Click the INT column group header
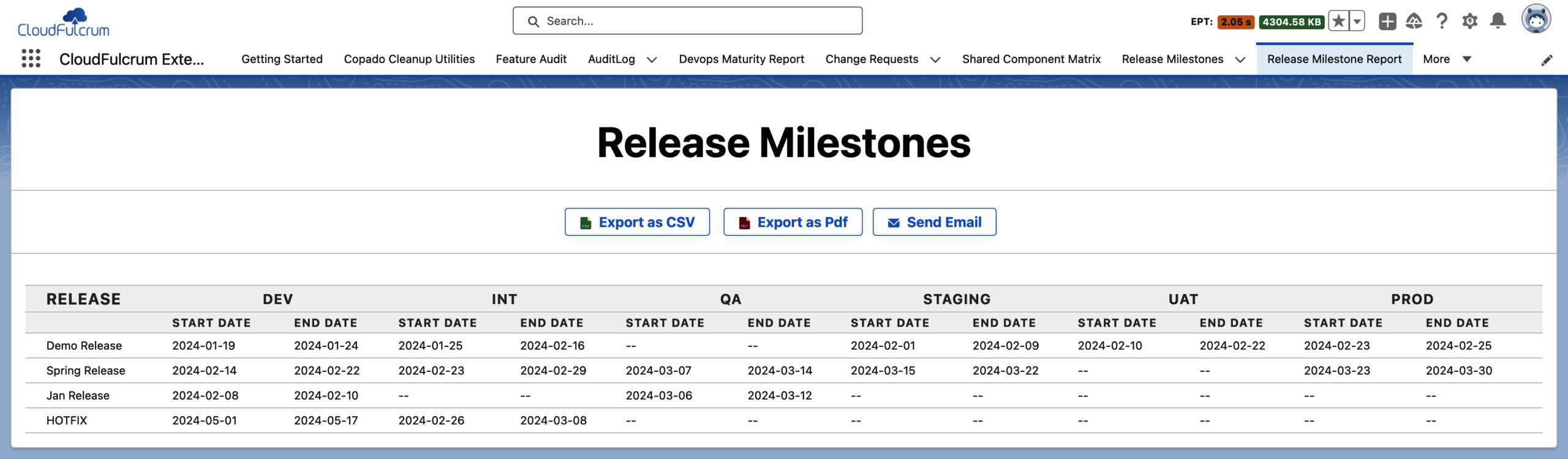The image size is (1568, 459). click(504, 299)
